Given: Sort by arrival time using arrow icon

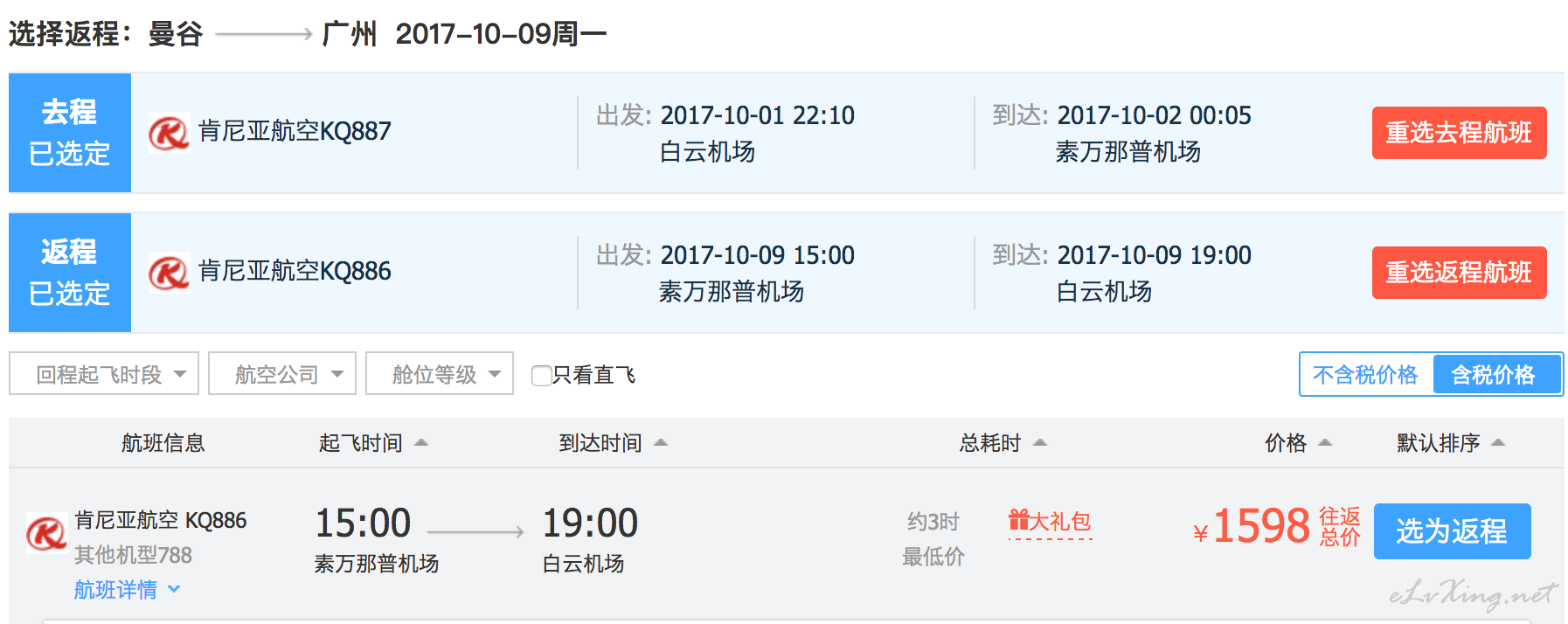Looking at the screenshot, I should 661,443.
